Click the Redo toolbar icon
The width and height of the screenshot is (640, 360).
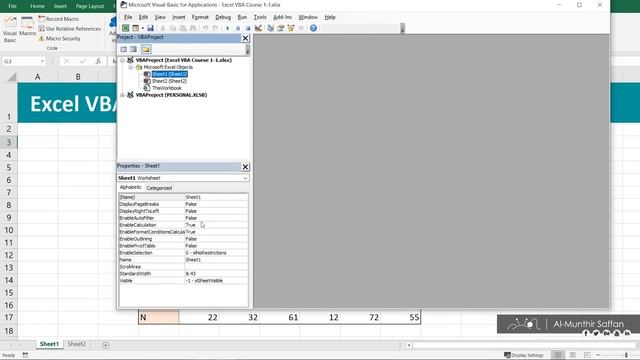click(x=216, y=28)
